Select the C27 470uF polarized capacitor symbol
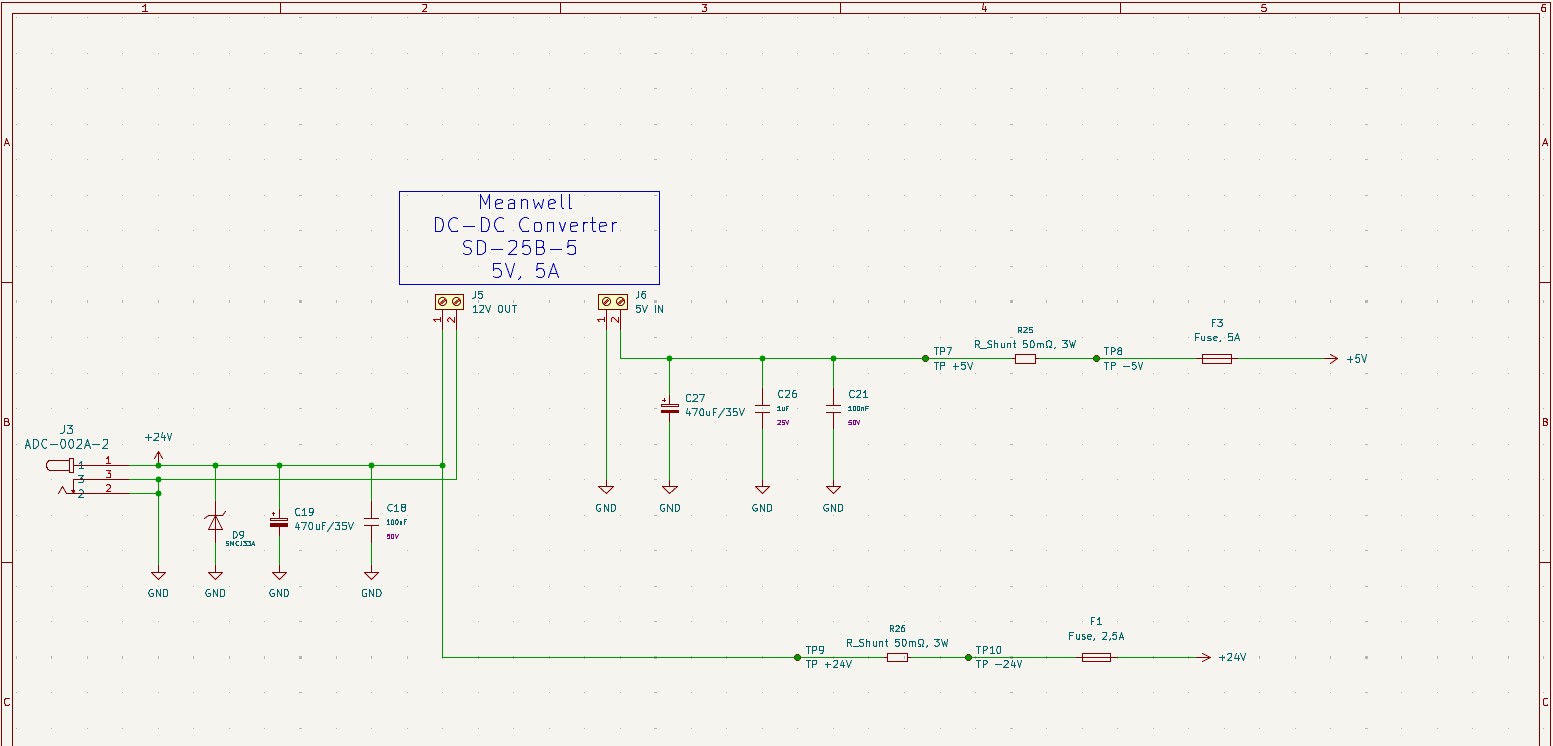This screenshot has width=1553, height=746. pyautogui.click(x=670, y=408)
